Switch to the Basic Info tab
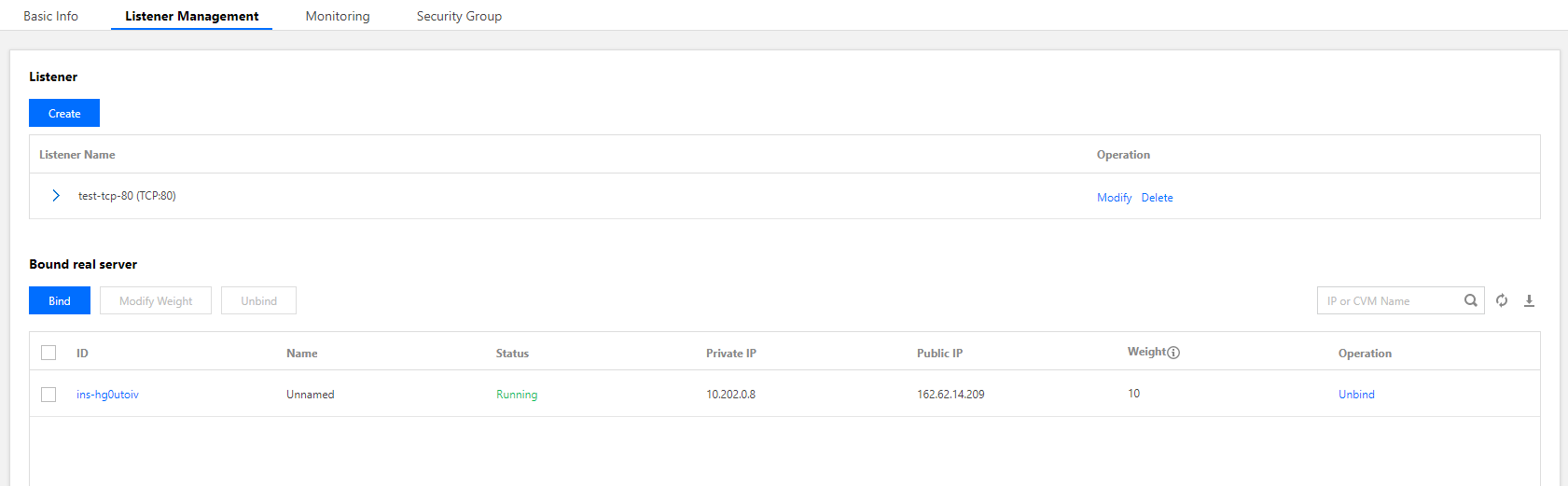The width and height of the screenshot is (1568, 486). (x=50, y=16)
